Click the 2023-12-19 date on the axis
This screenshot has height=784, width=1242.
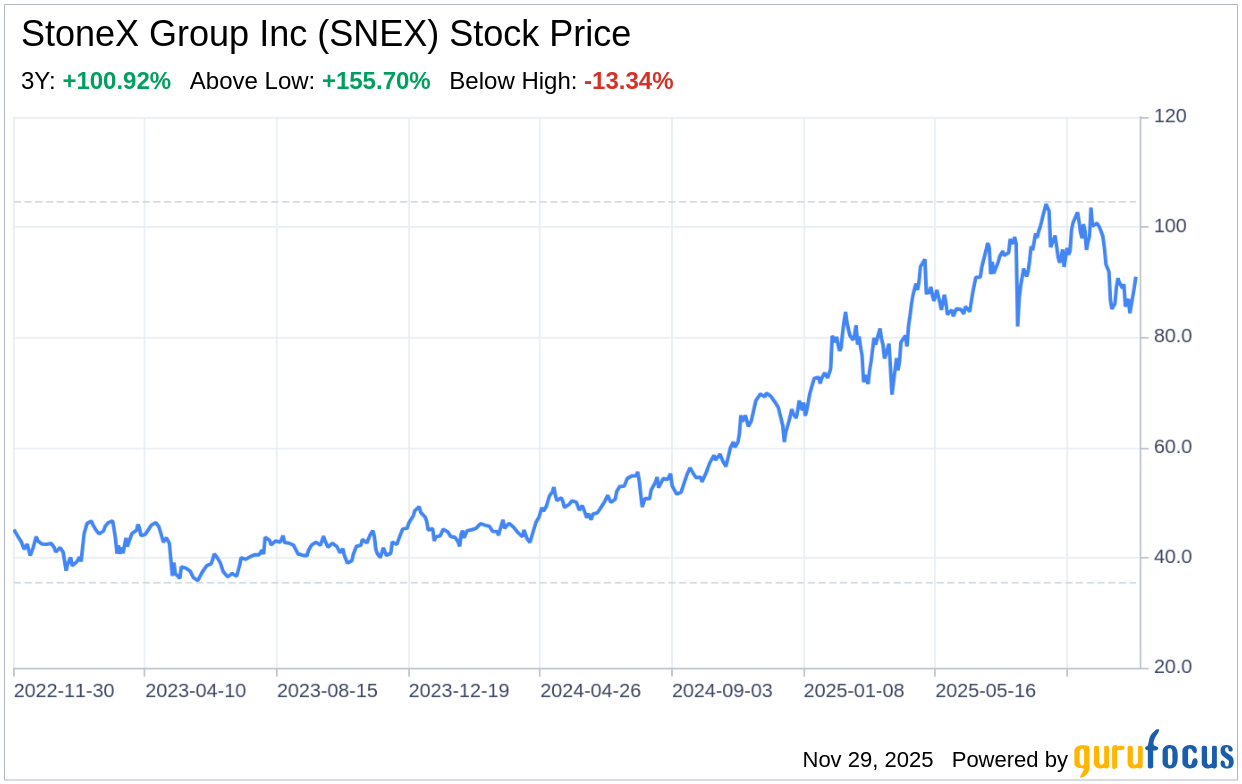(461, 691)
